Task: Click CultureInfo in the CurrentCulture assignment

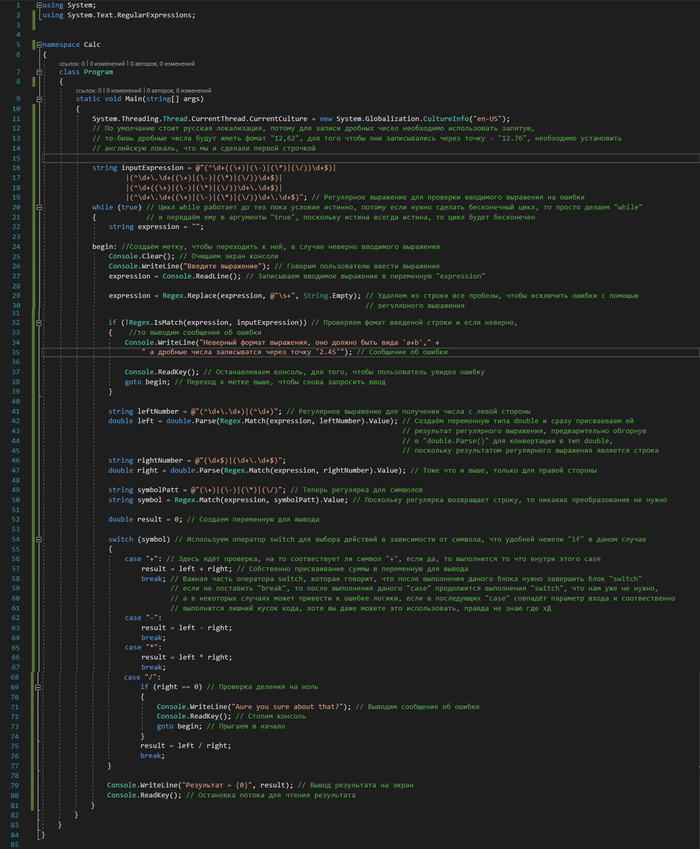Action: 450,119
